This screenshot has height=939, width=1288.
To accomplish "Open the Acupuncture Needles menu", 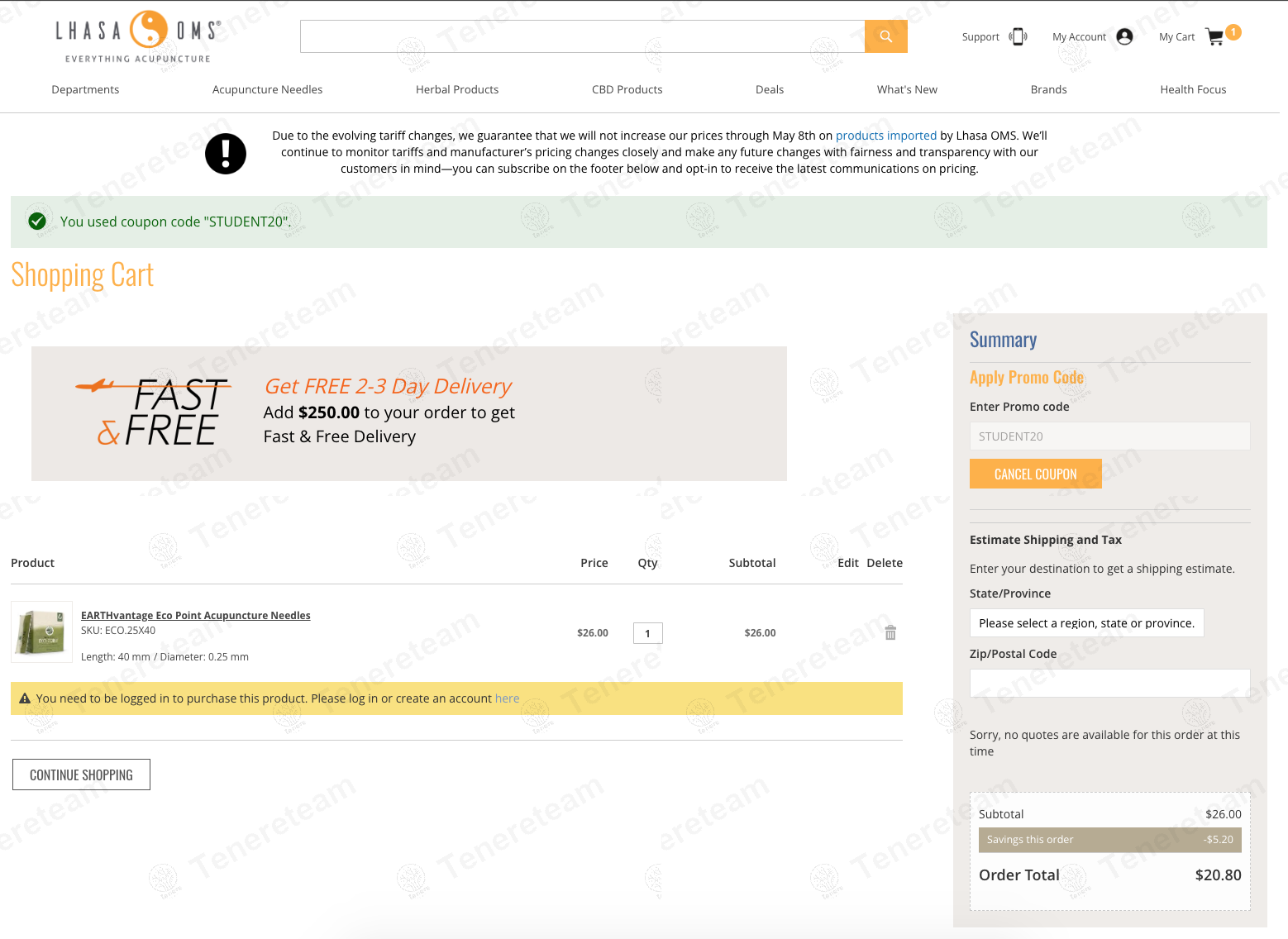I will [x=267, y=89].
